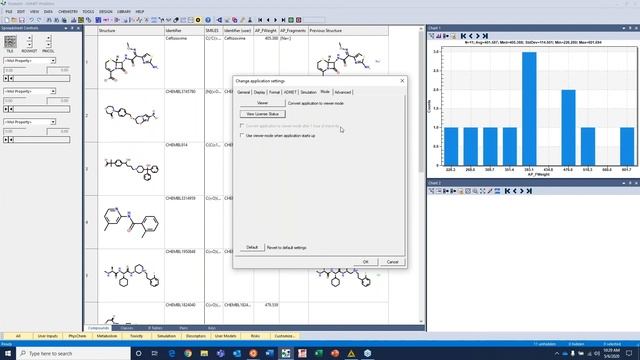Open the Windows Start menu
This screenshot has height=360, width=640.
click(8, 353)
